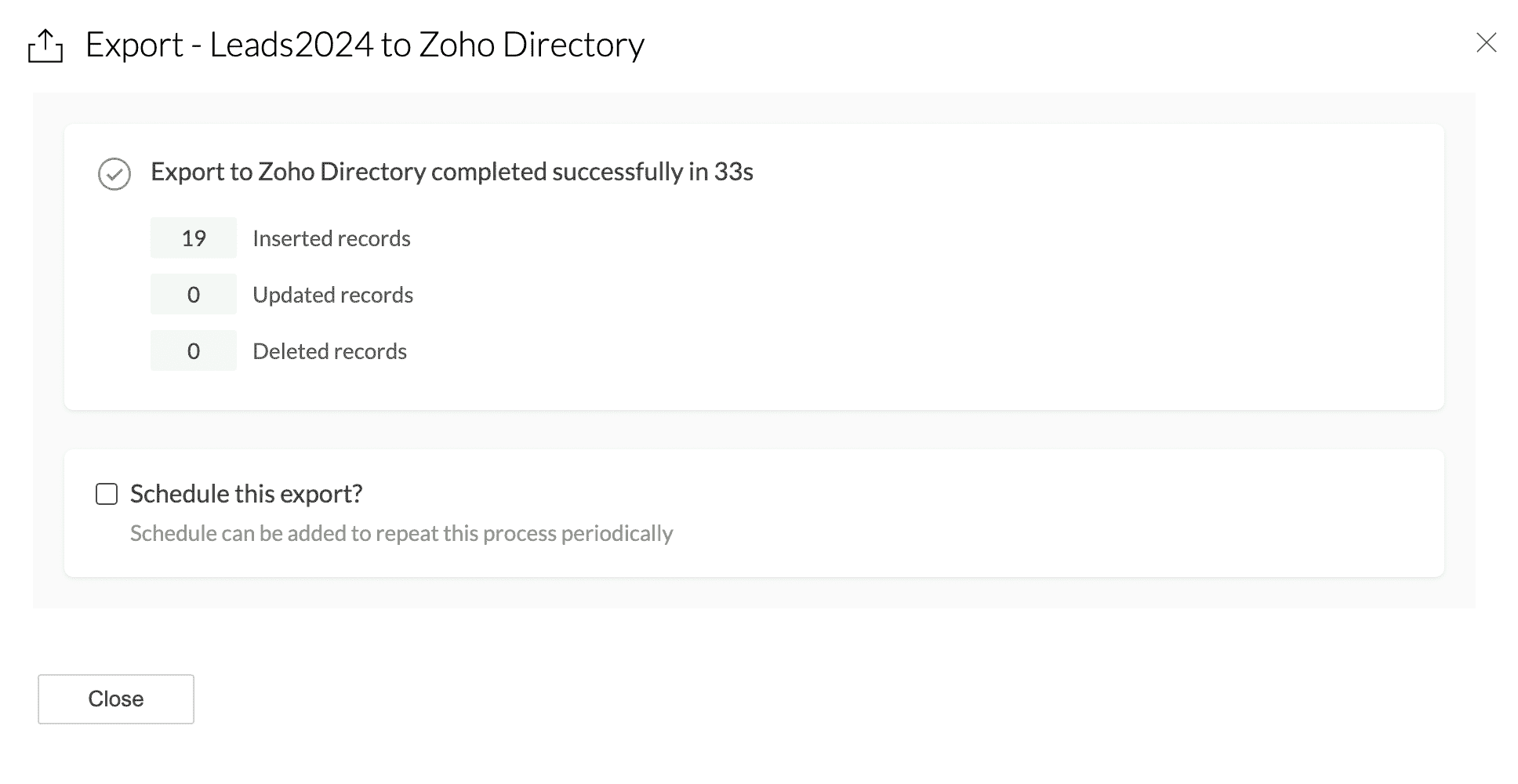Click the word "Export" in dialog title

click(x=134, y=45)
